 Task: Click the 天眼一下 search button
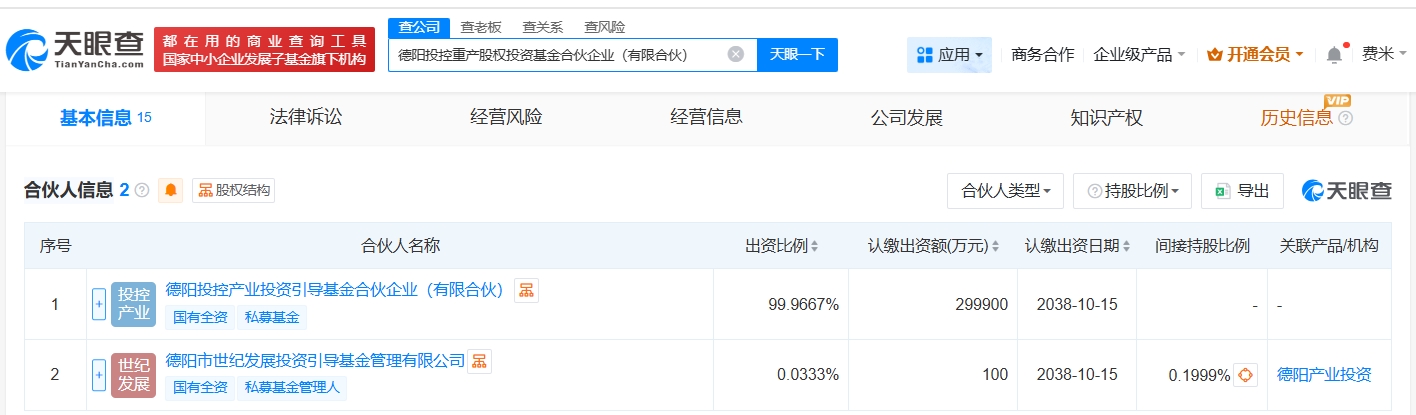pyautogui.click(x=797, y=55)
